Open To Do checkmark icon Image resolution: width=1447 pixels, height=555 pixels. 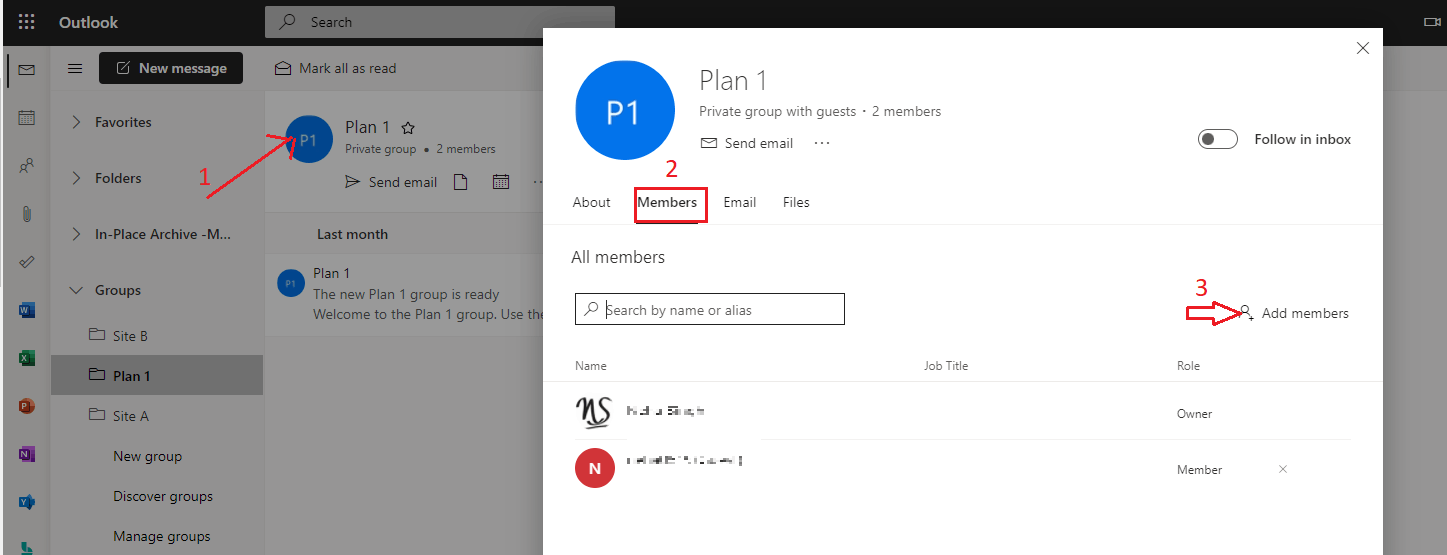(x=27, y=262)
